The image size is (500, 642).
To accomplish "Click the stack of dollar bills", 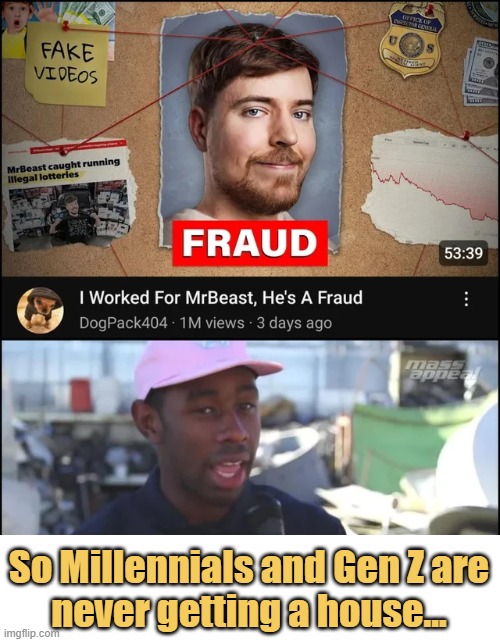I will (x=481, y=72).
